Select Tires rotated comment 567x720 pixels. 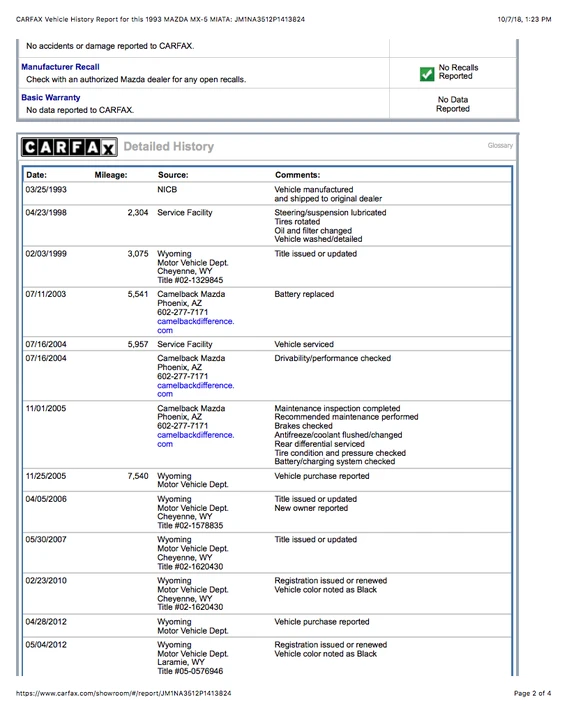point(297,222)
